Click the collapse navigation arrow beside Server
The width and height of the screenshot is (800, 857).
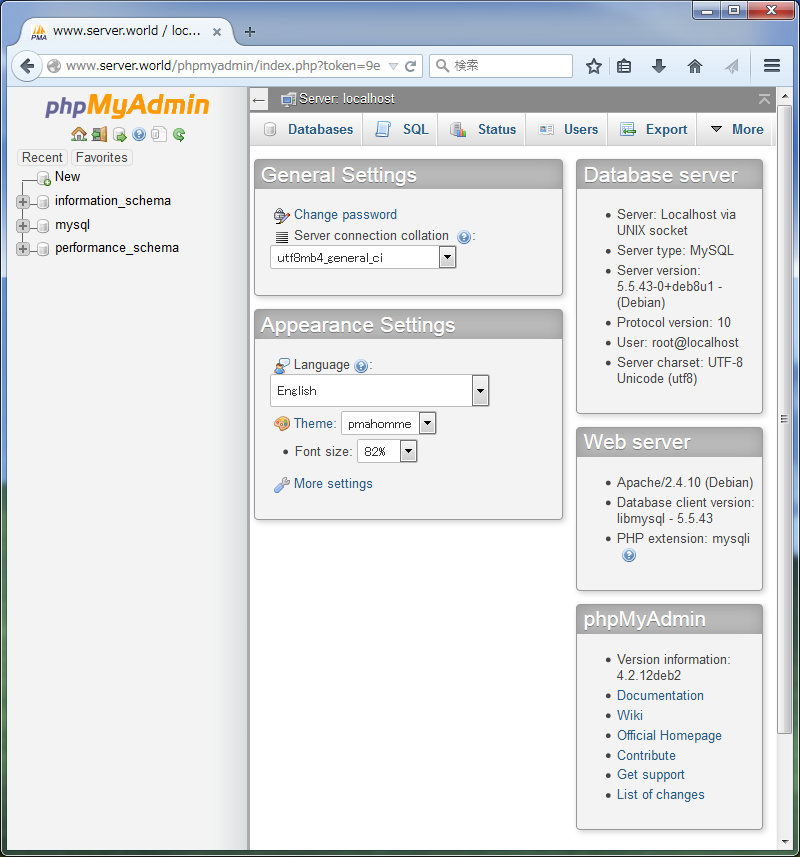pyautogui.click(x=259, y=100)
